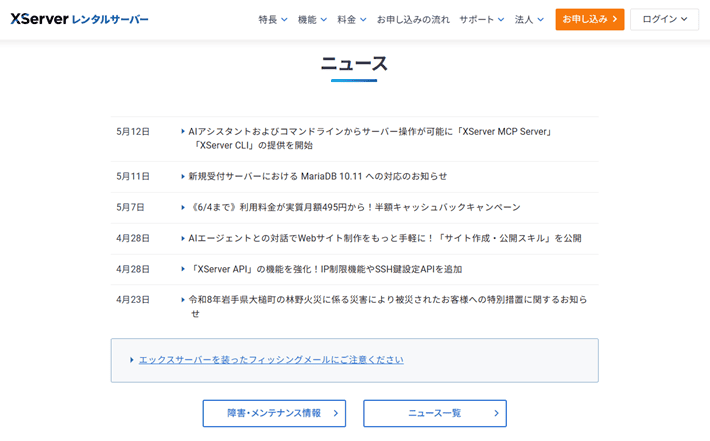Open the 法人 dropdown menu
Viewport: 710px width, 441px height.
[529, 19]
